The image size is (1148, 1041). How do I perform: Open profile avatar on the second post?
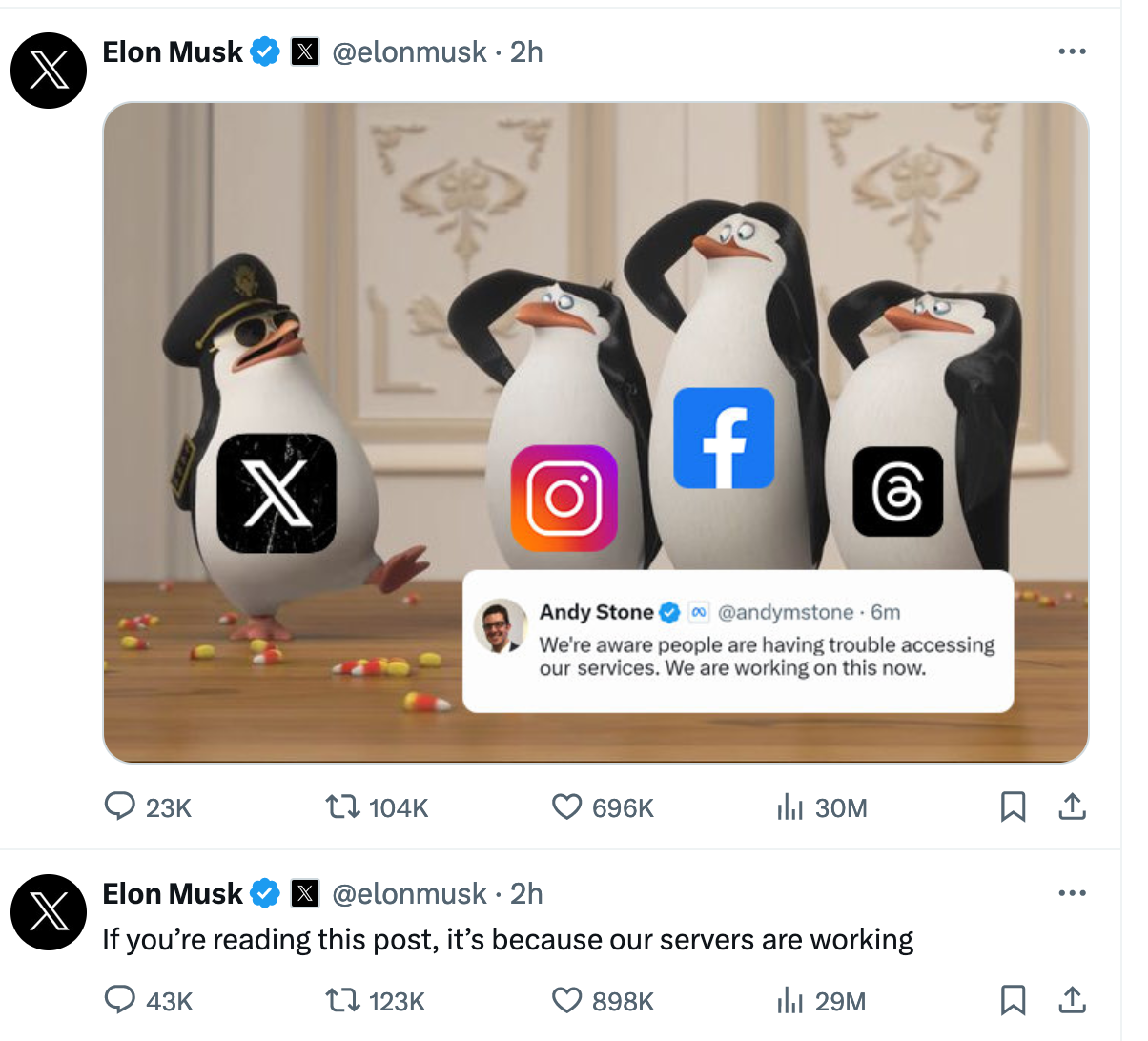coord(49,912)
